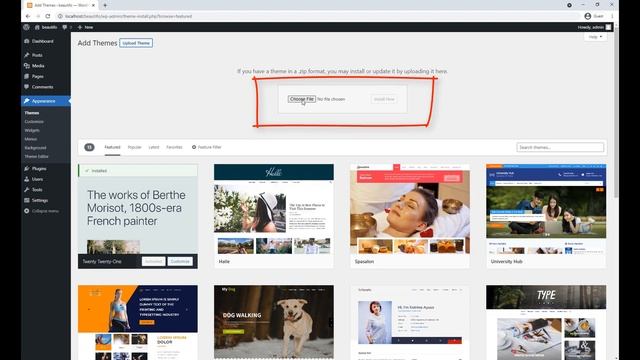The height and width of the screenshot is (360, 640).
Task: Collapse the admin menu
Action: (41, 211)
